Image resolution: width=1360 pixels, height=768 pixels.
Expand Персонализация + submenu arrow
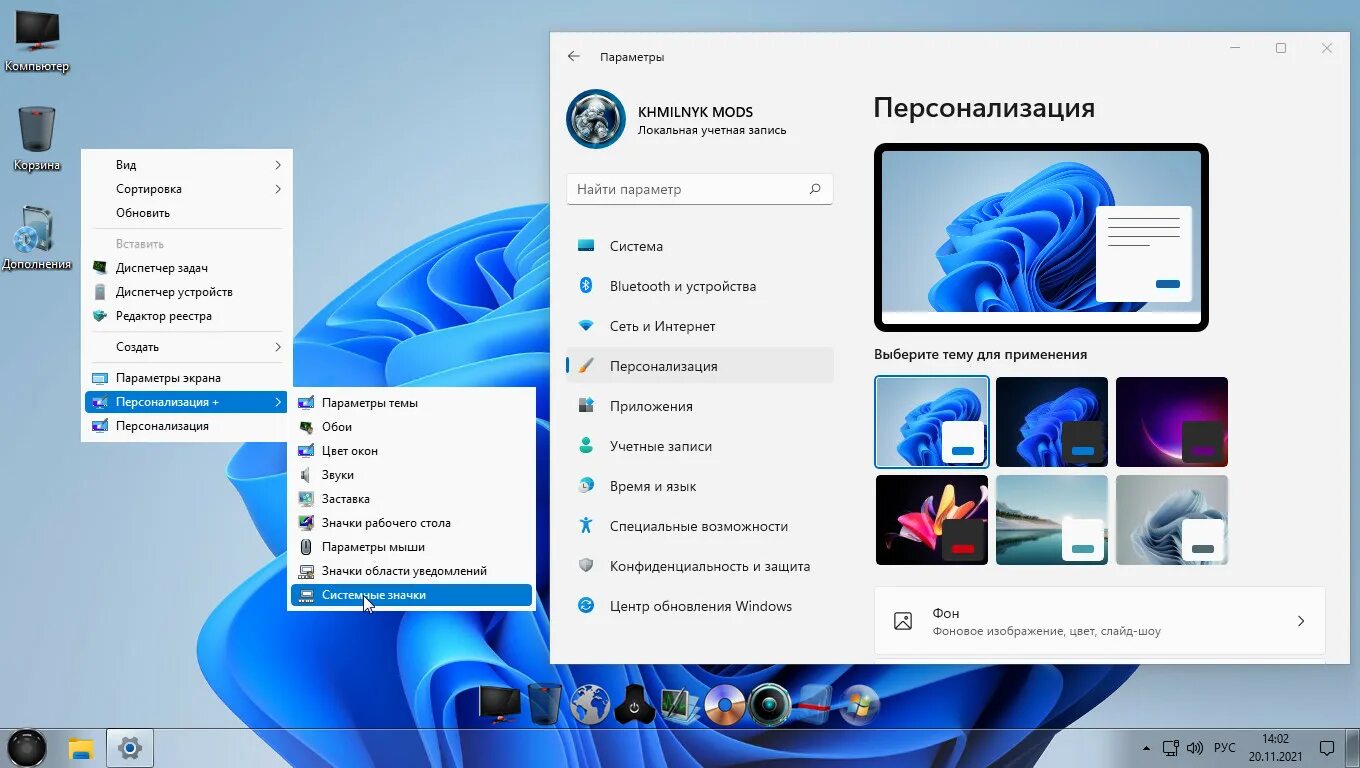point(278,402)
